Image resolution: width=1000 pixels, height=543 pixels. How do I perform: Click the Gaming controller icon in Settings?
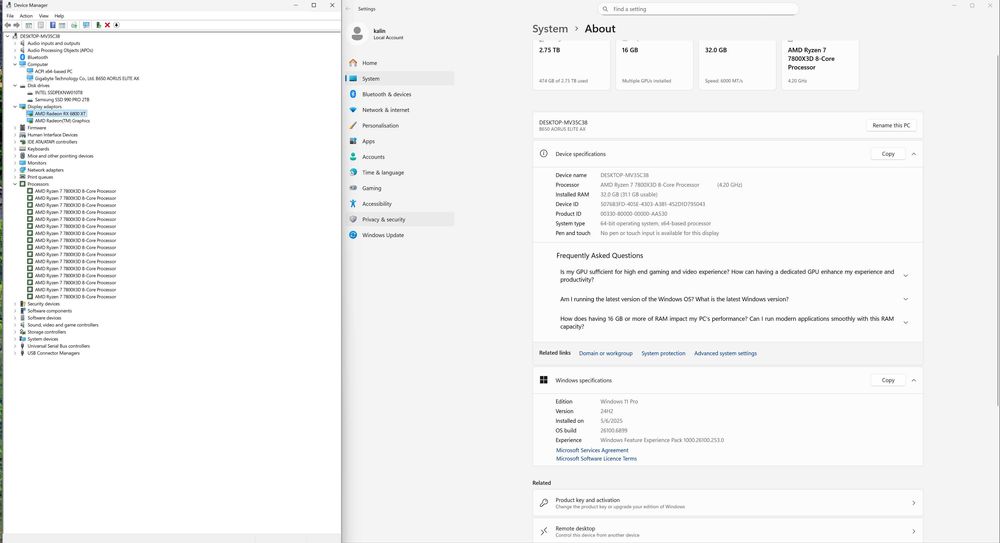click(353, 188)
